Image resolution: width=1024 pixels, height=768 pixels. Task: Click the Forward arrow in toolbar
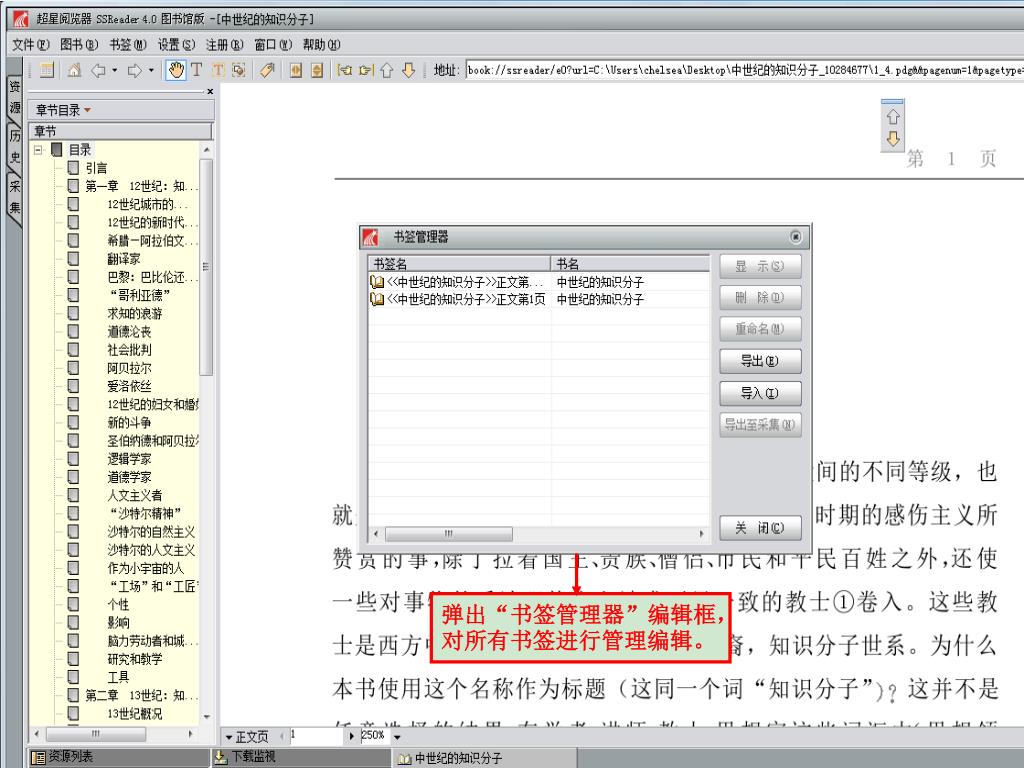(x=135, y=70)
